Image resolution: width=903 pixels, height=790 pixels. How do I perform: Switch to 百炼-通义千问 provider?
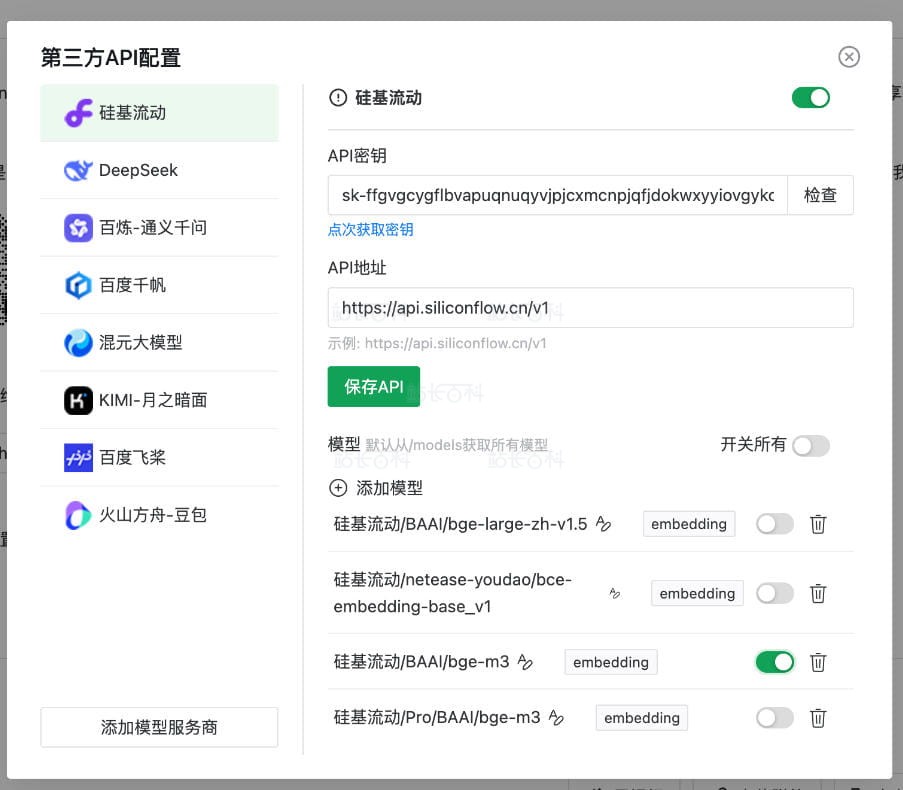coord(160,227)
